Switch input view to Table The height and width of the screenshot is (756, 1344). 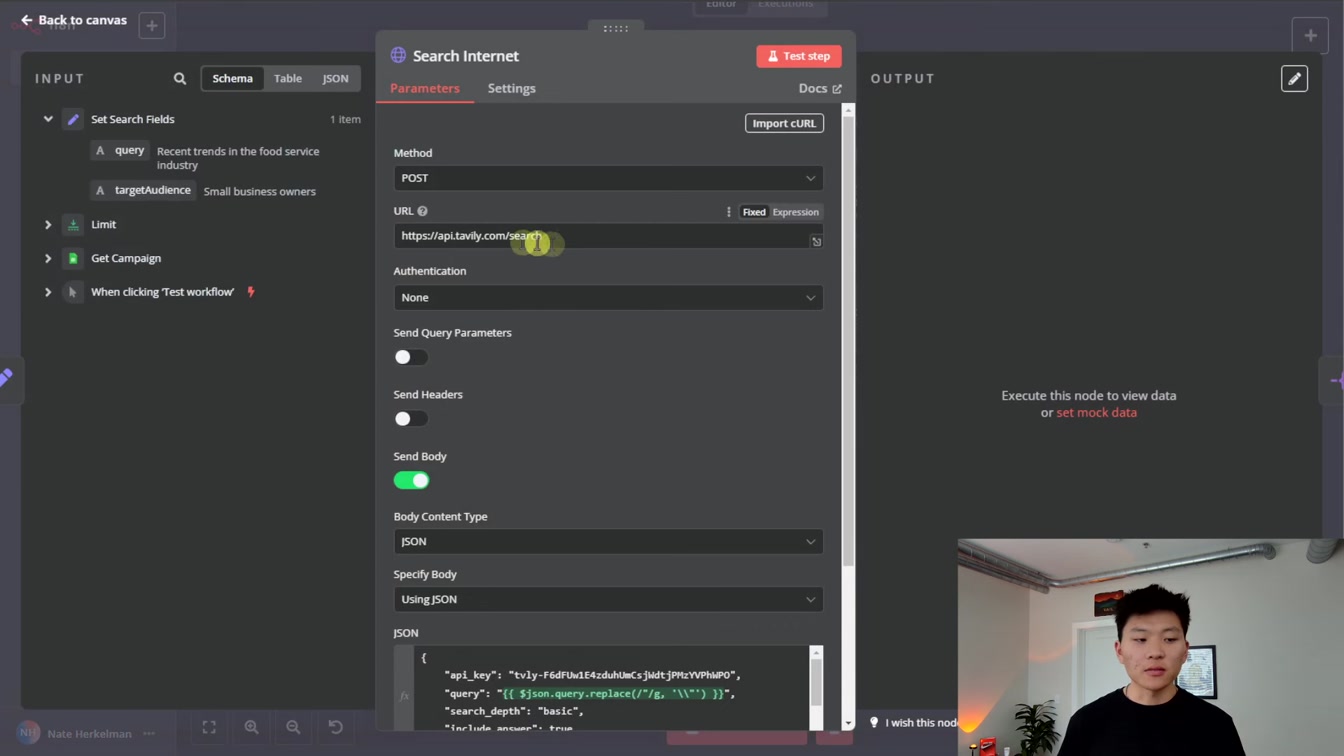[288, 78]
